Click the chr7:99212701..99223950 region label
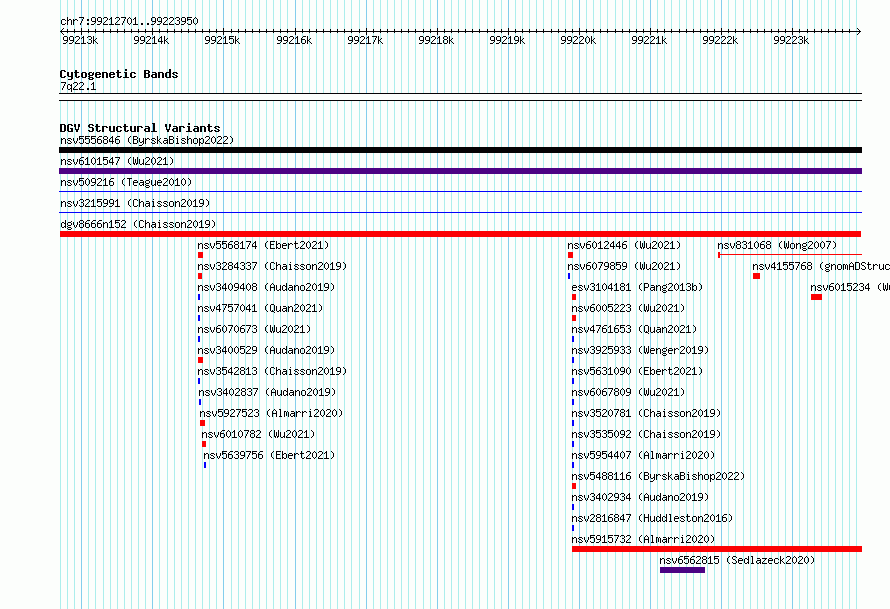Viewport: 890px width, 609px height. coord(129,21)
